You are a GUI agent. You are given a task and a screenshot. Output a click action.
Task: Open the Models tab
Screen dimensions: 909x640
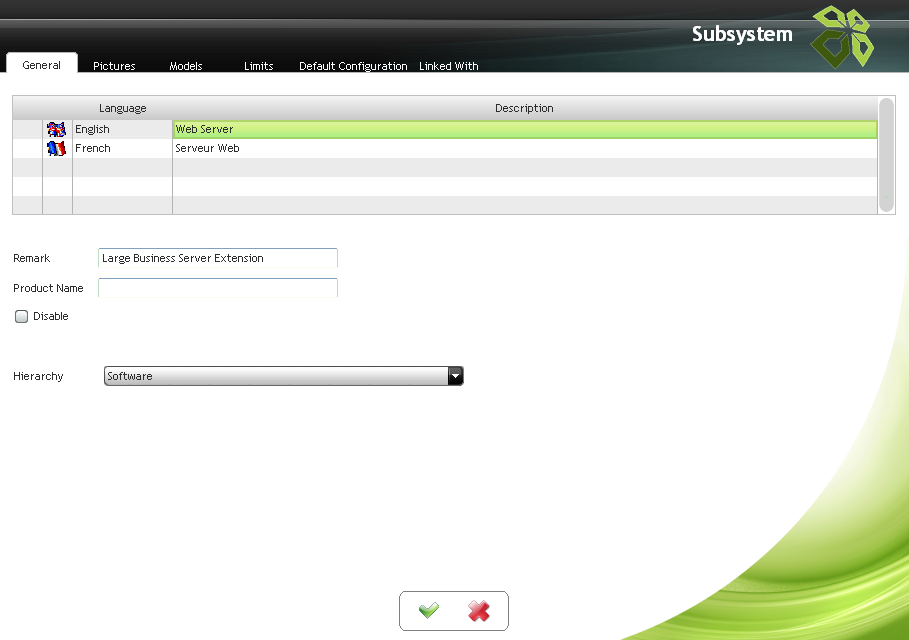click(186, 66)
